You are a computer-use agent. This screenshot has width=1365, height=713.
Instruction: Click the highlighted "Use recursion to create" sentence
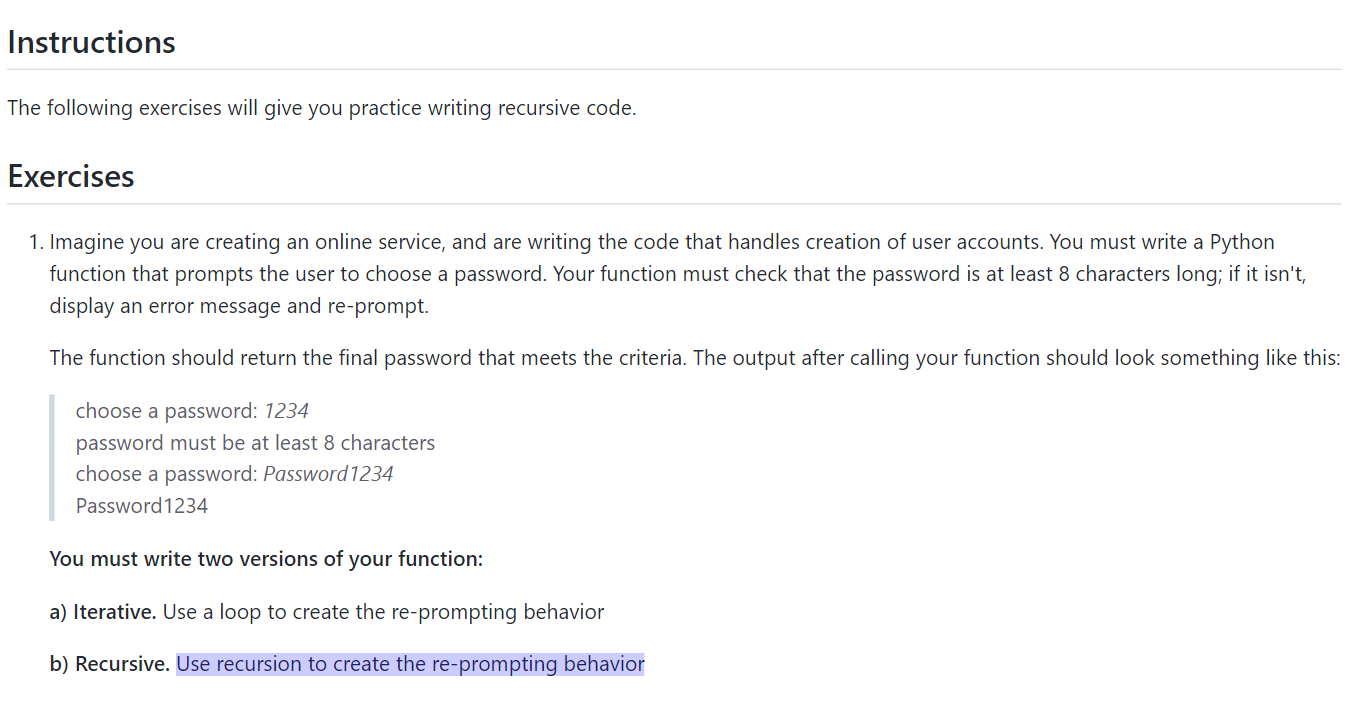pyautogui.click(x=411, y=664)
